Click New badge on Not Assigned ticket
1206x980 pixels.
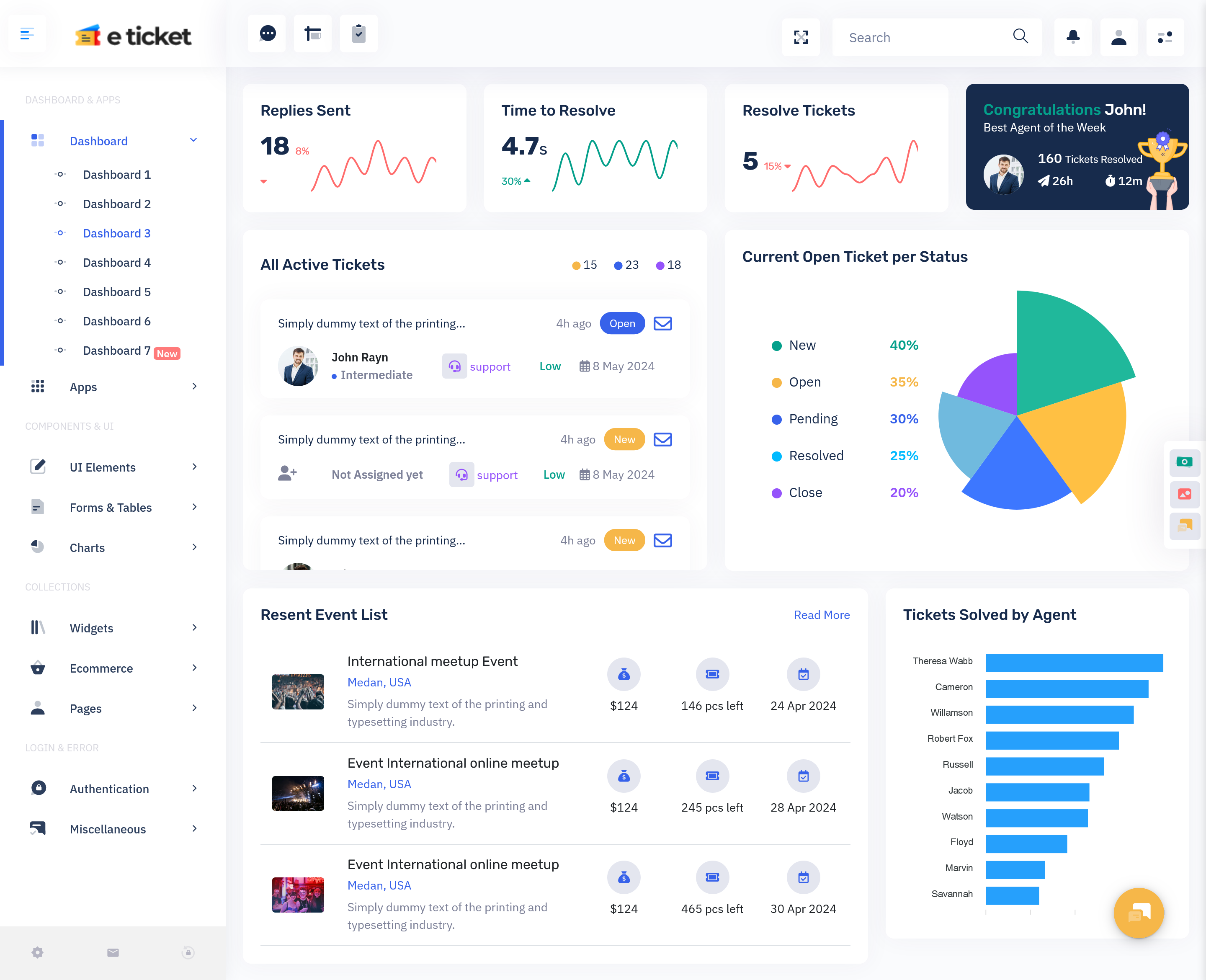(x=624, y=439)
